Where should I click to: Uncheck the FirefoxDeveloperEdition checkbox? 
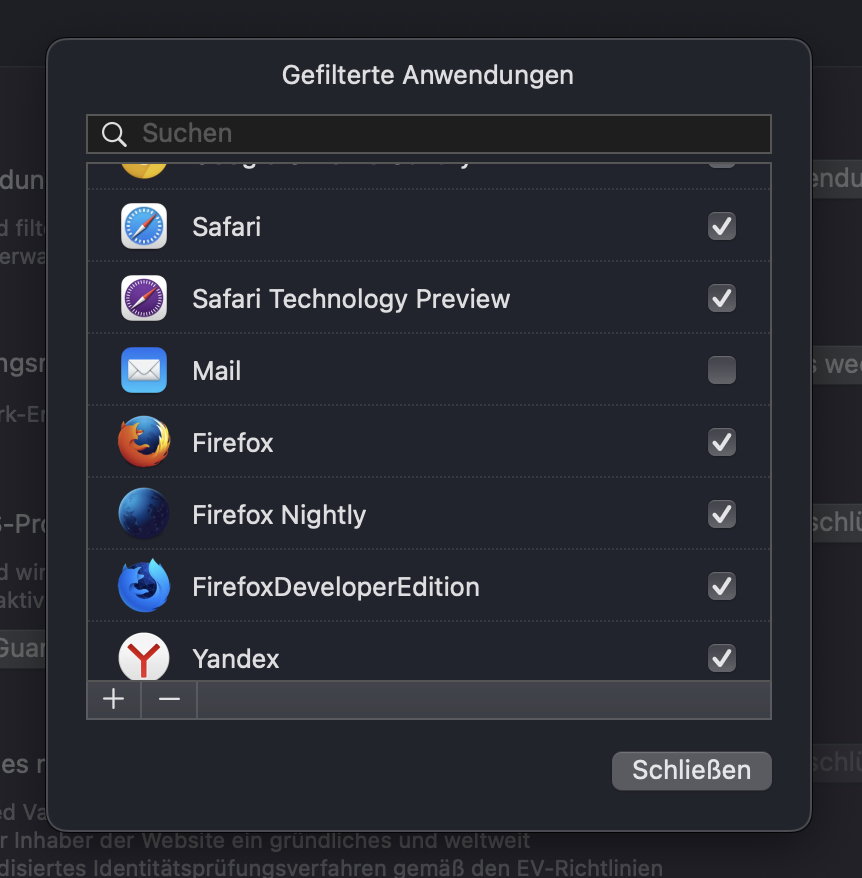[x=721, y=586]
